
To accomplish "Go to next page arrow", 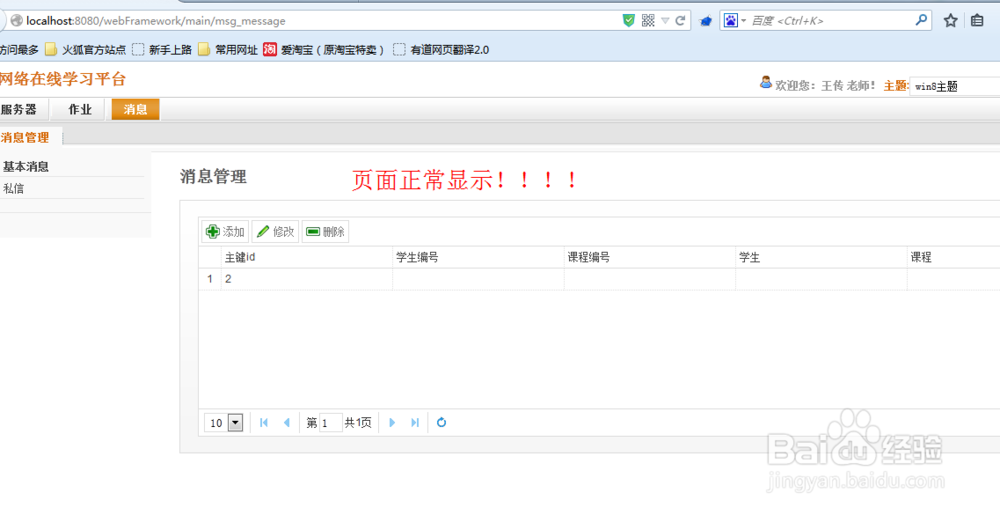I will [392, 423].
